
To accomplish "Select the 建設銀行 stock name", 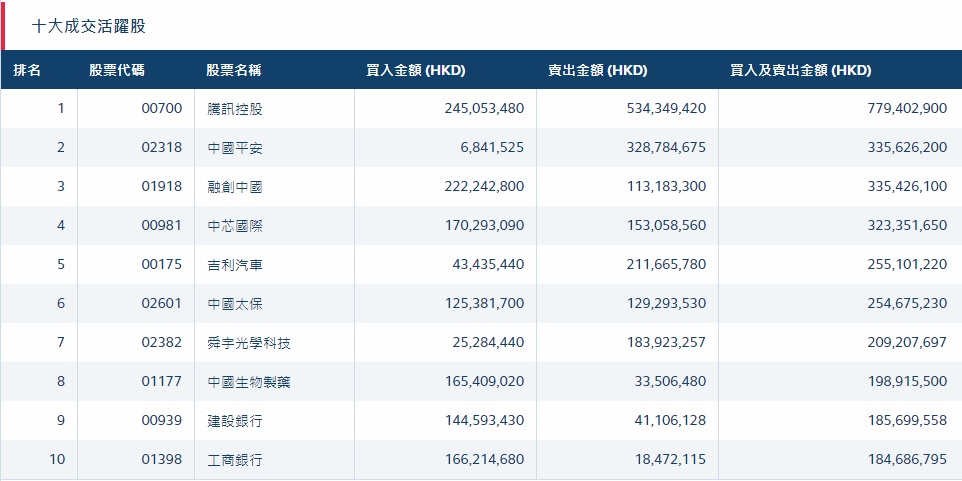I will 235,421.
